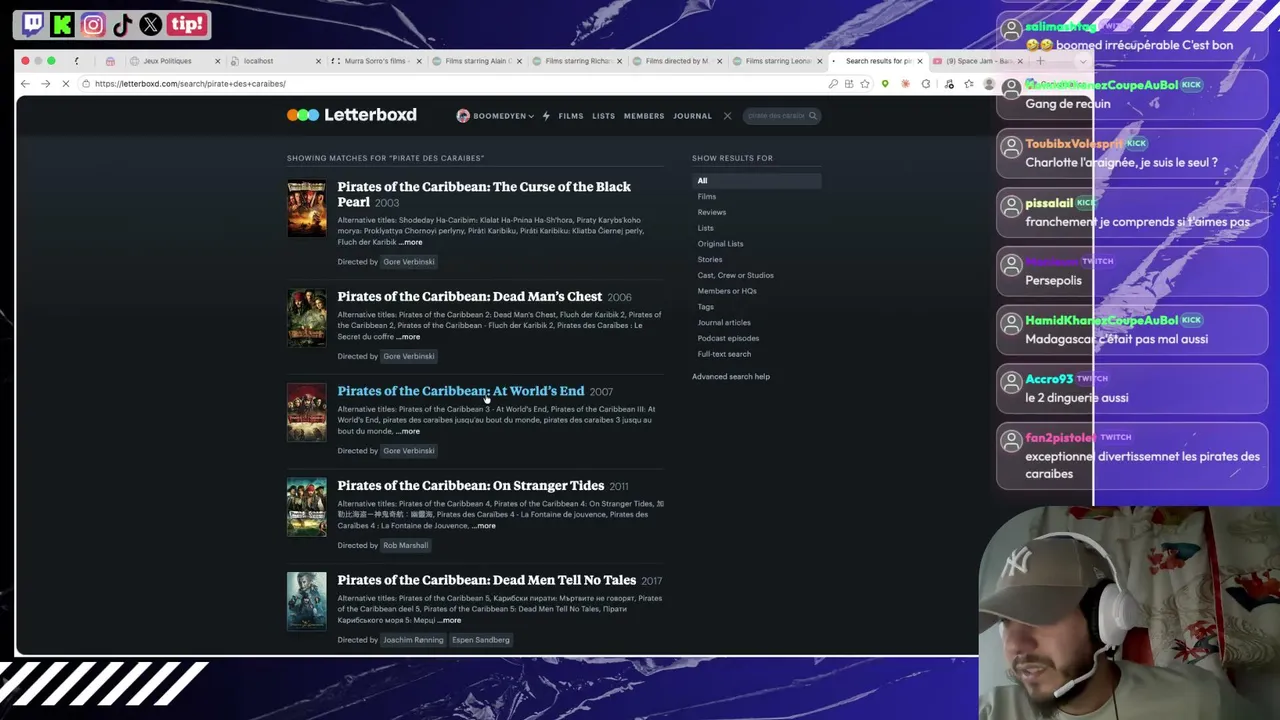Open the LISTS nav menu

603,116
